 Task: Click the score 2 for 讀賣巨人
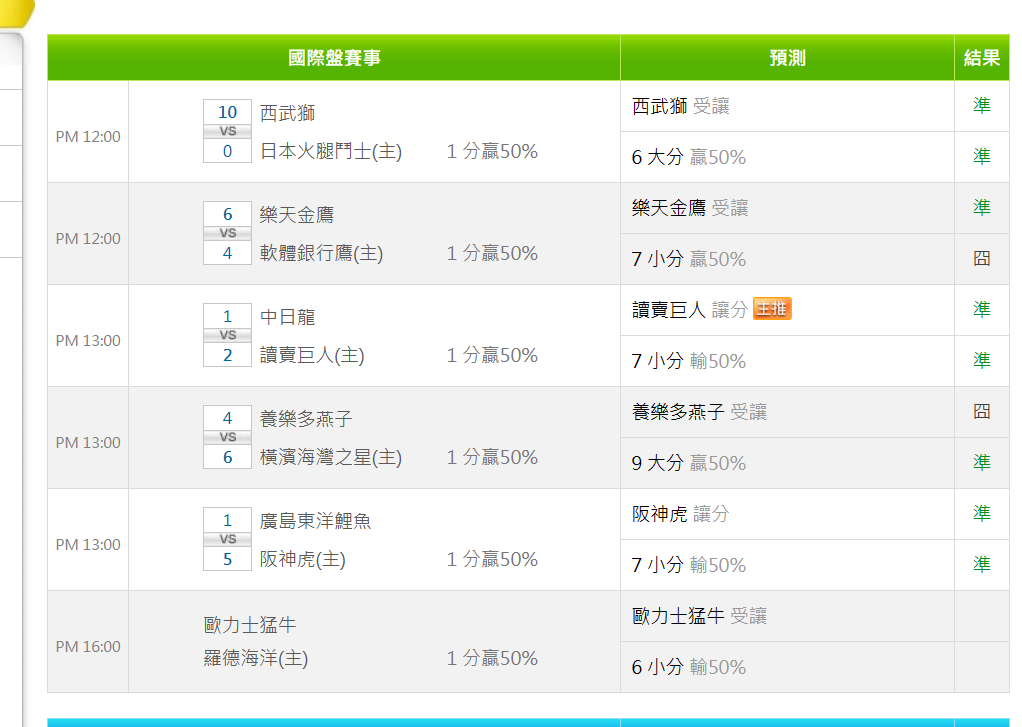click(x=227, y=355)
